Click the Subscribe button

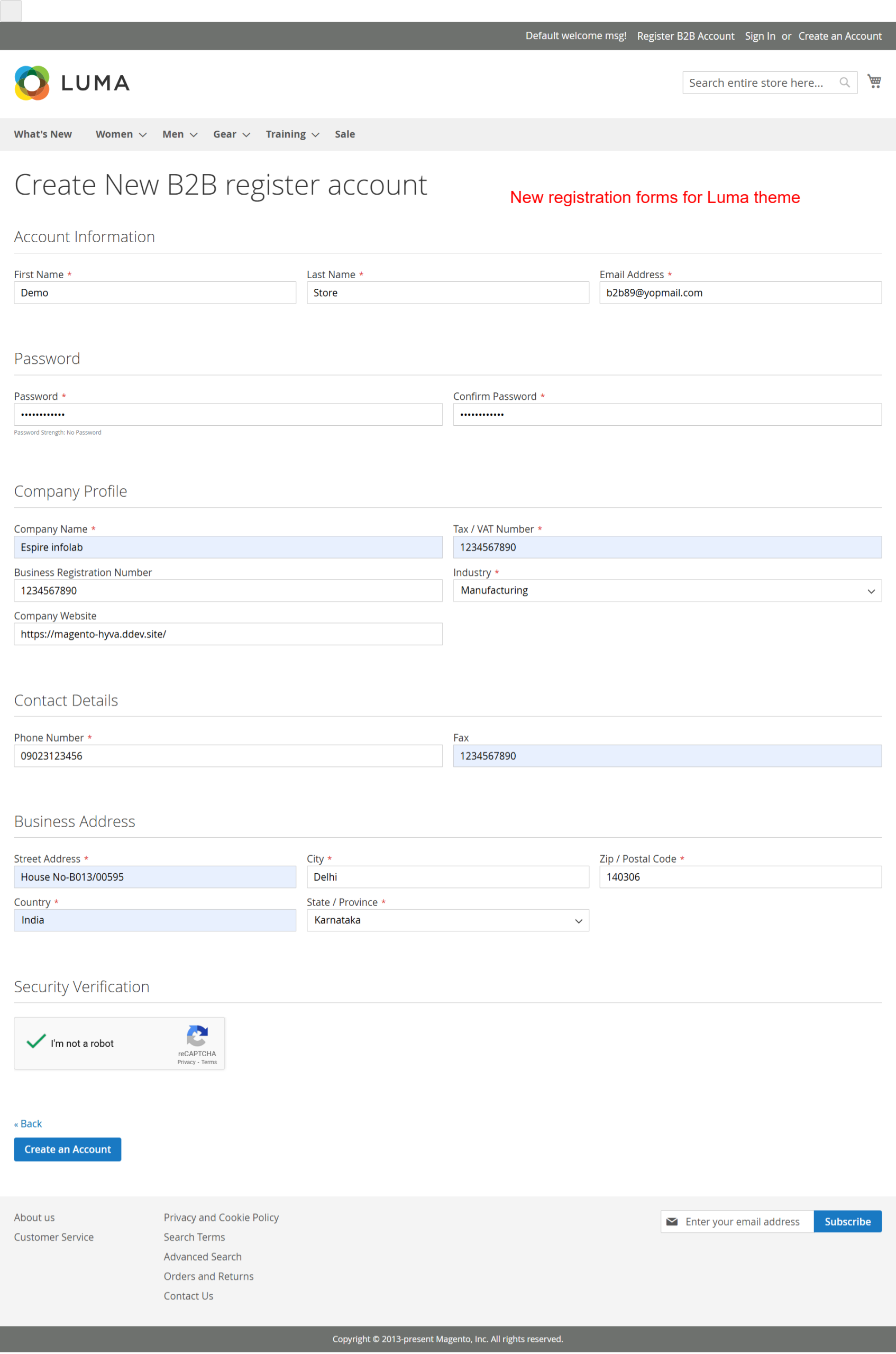pyautogui.click(x=847, y=1221)
